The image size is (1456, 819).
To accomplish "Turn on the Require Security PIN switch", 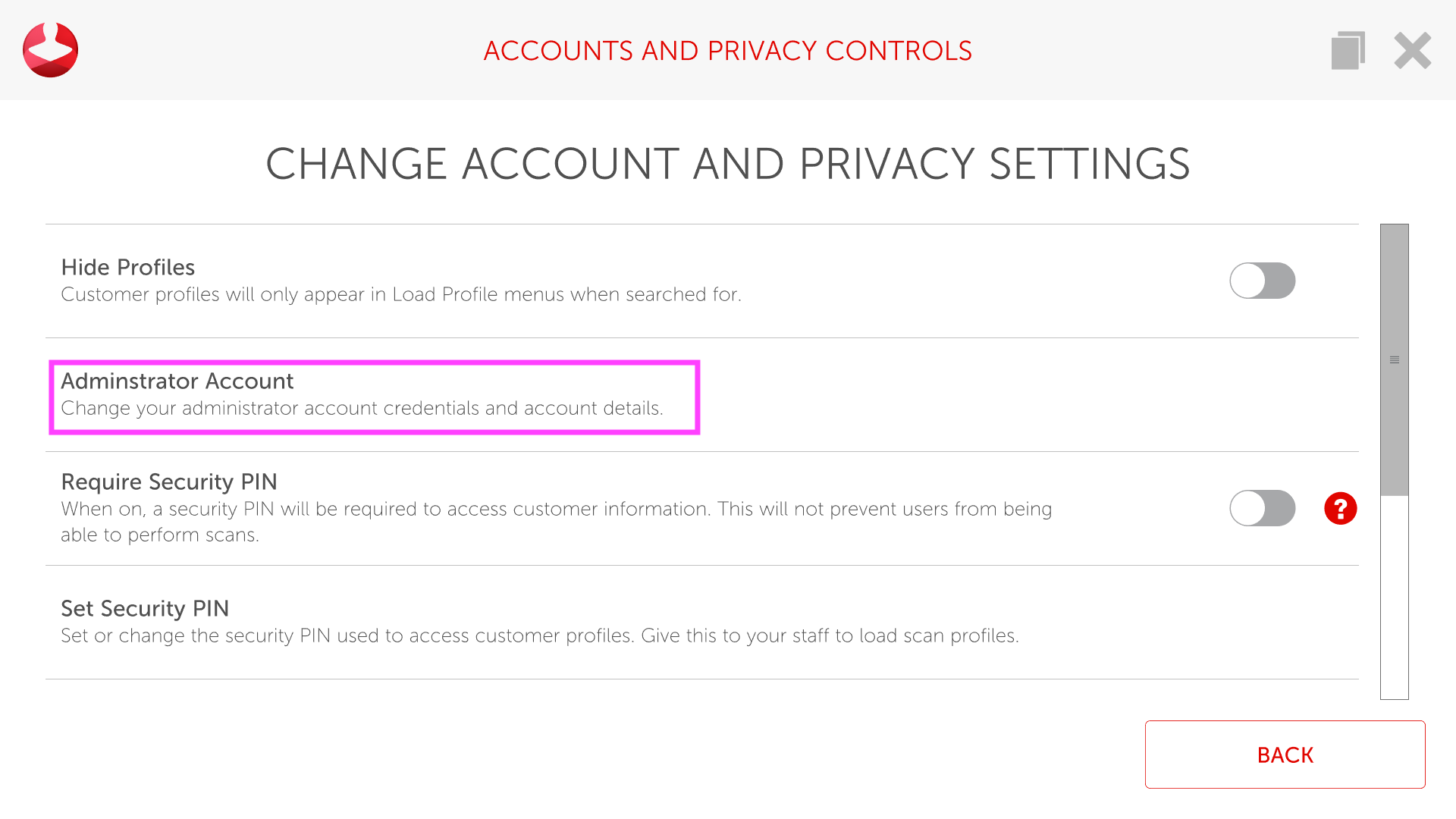I will [x=1262, y=508].
